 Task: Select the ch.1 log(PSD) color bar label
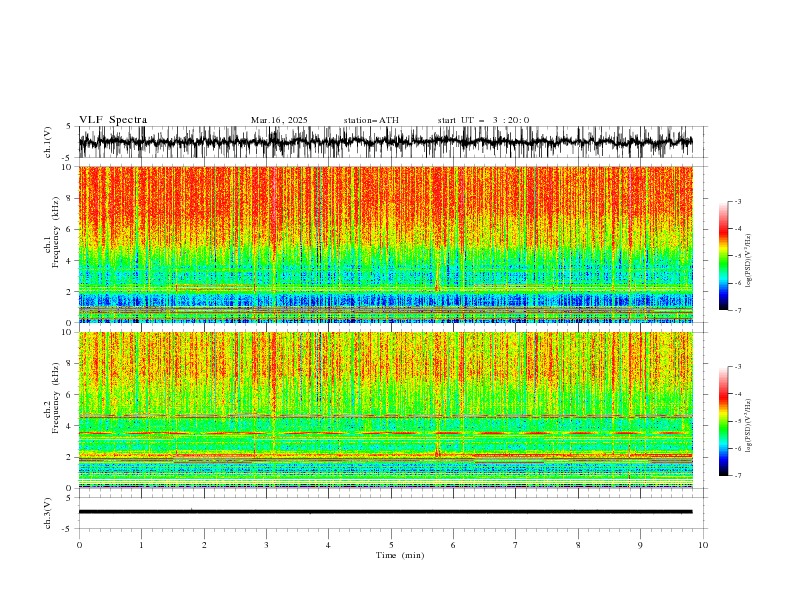pyautogui.click(x=749, y=261)
